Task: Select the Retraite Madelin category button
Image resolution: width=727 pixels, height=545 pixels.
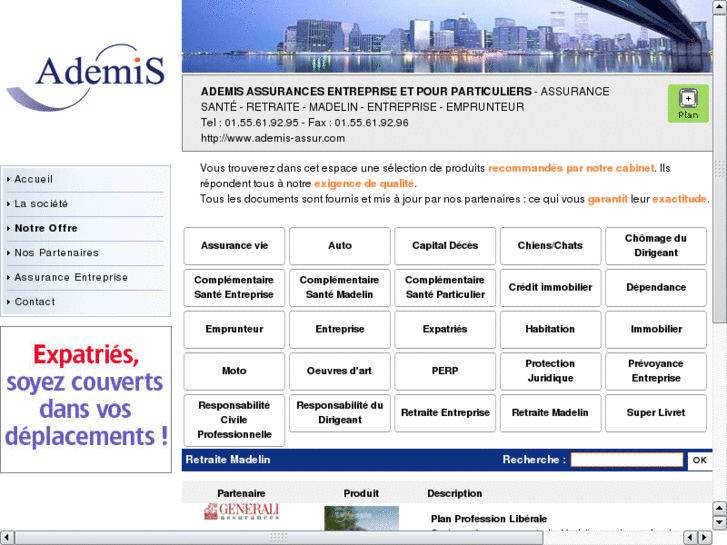Action: [x=550, y=413]
